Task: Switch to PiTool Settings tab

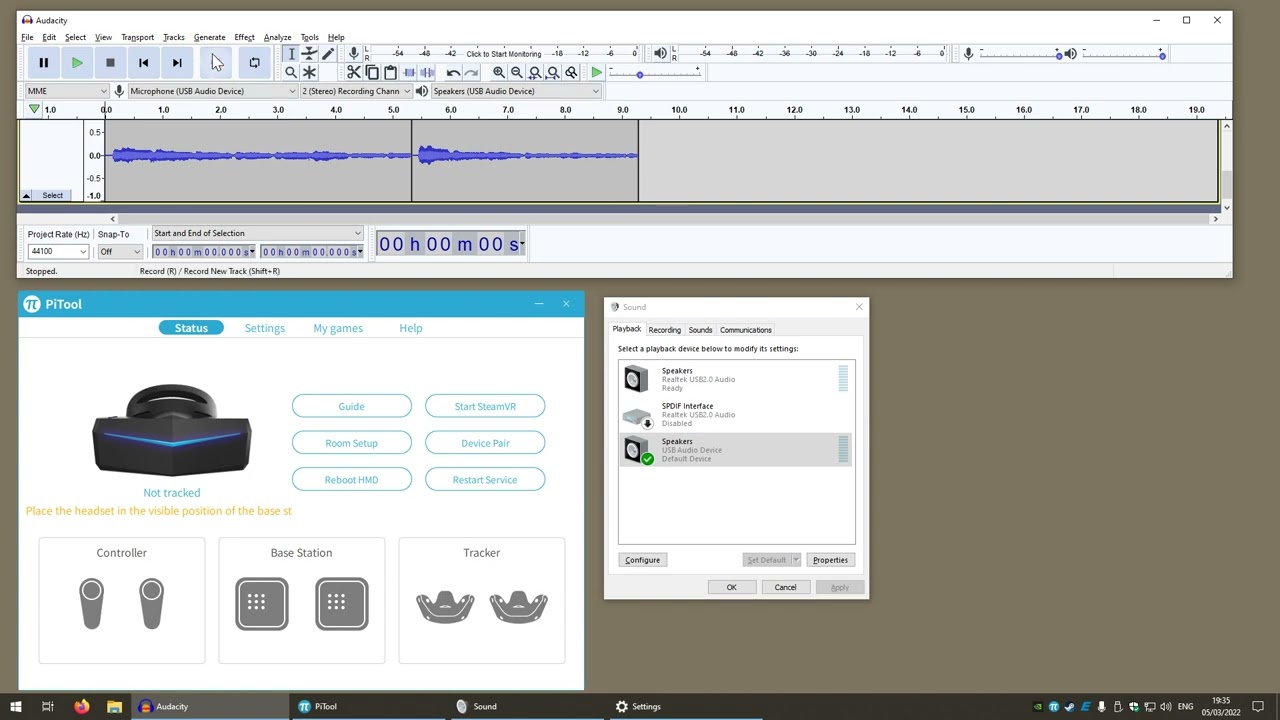Action: [264, 328]
